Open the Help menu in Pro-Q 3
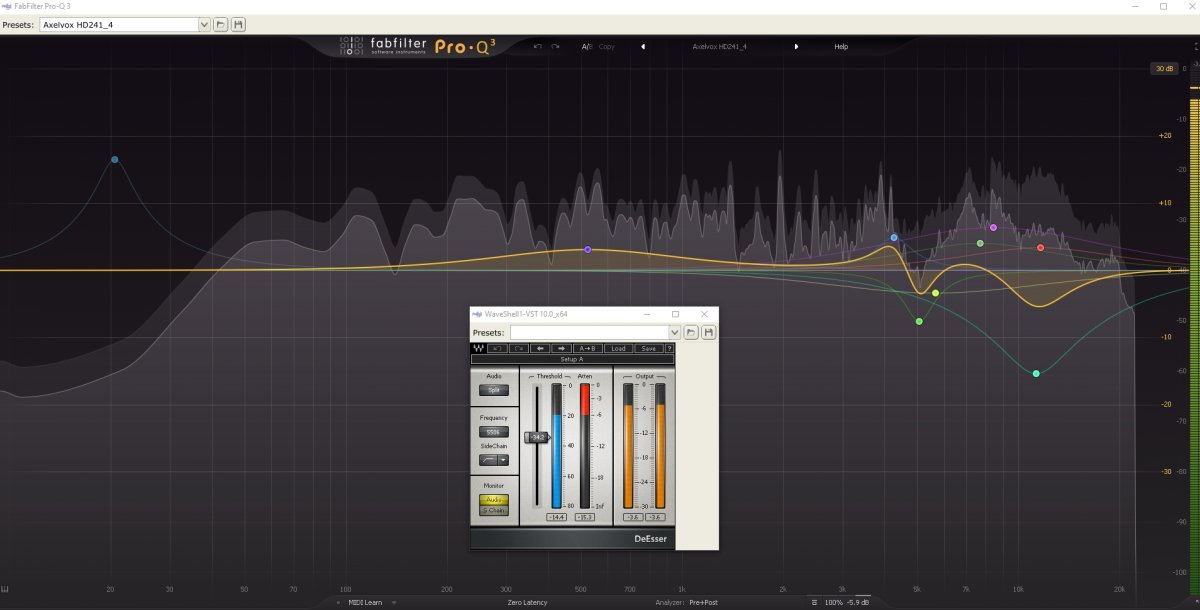This screenshot has width=1200, height=610. tap(841, 46)
